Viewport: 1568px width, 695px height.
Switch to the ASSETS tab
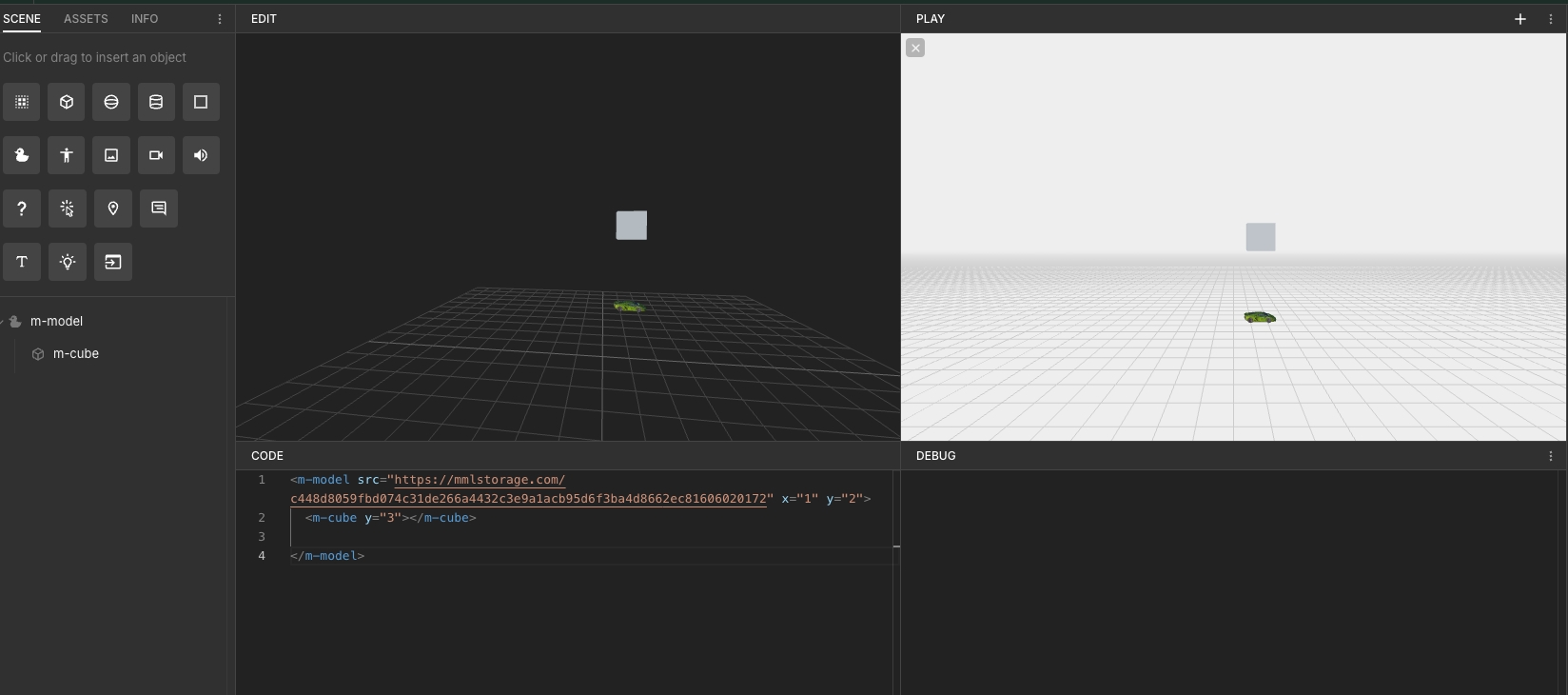[x=86, y=19]
